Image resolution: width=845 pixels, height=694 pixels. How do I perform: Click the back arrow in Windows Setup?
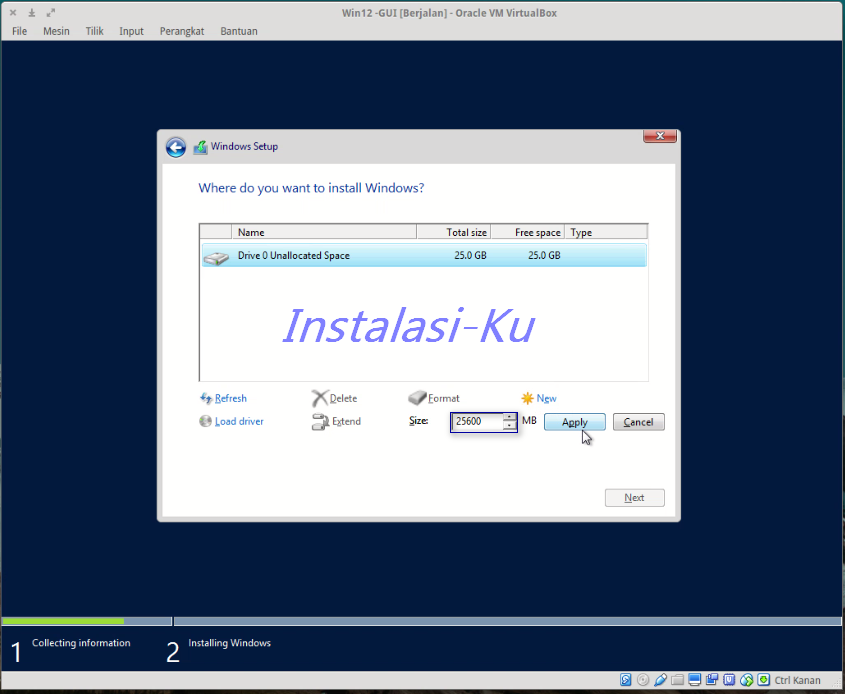[x=176, y=146]
